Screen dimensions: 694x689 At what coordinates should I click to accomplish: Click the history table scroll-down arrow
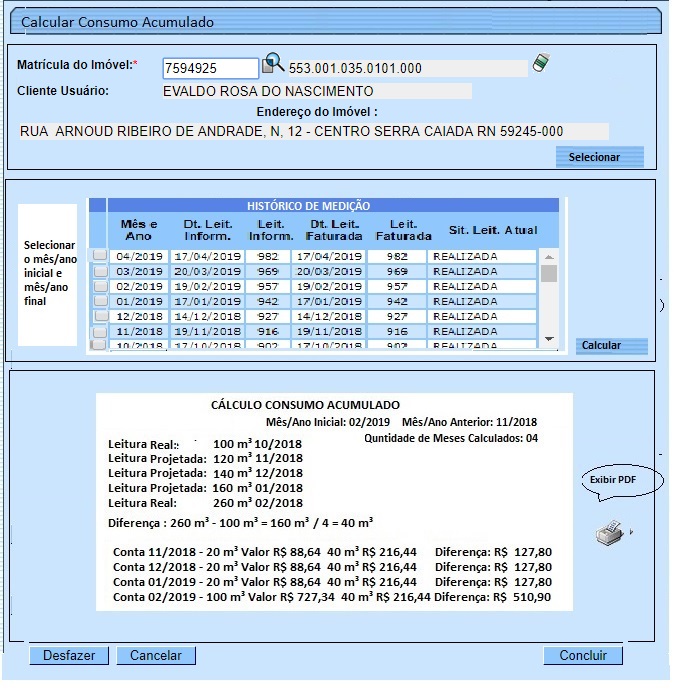click(x=548, y=340)
